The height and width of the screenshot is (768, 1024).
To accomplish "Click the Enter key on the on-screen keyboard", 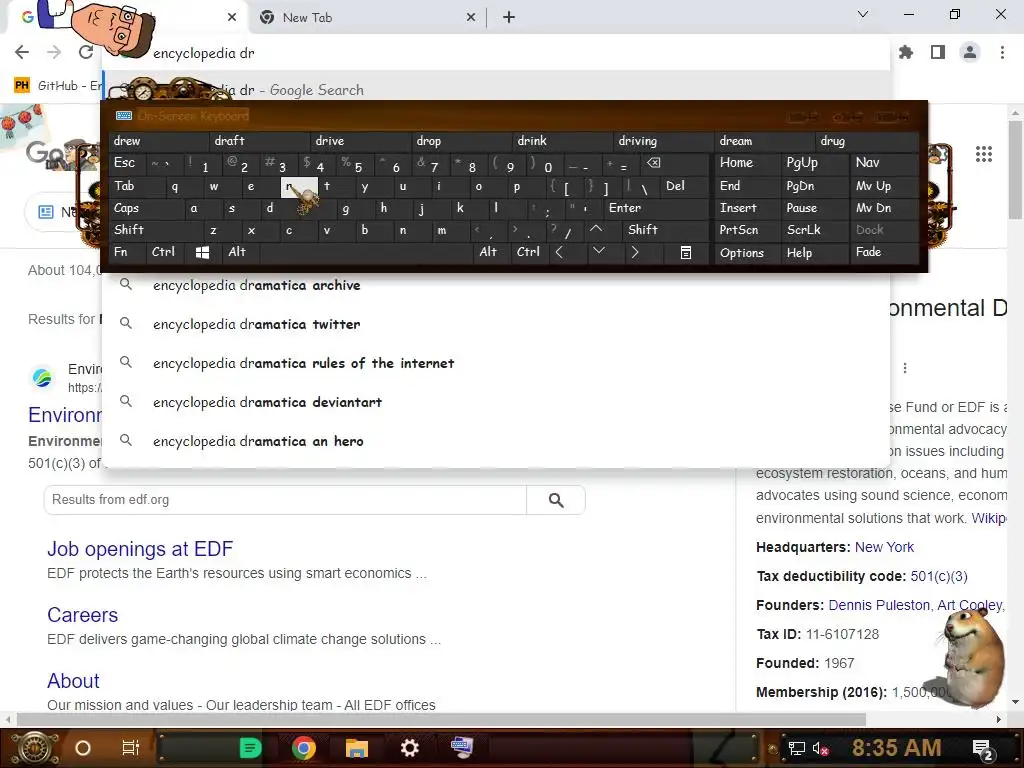I will pos(656,208).
